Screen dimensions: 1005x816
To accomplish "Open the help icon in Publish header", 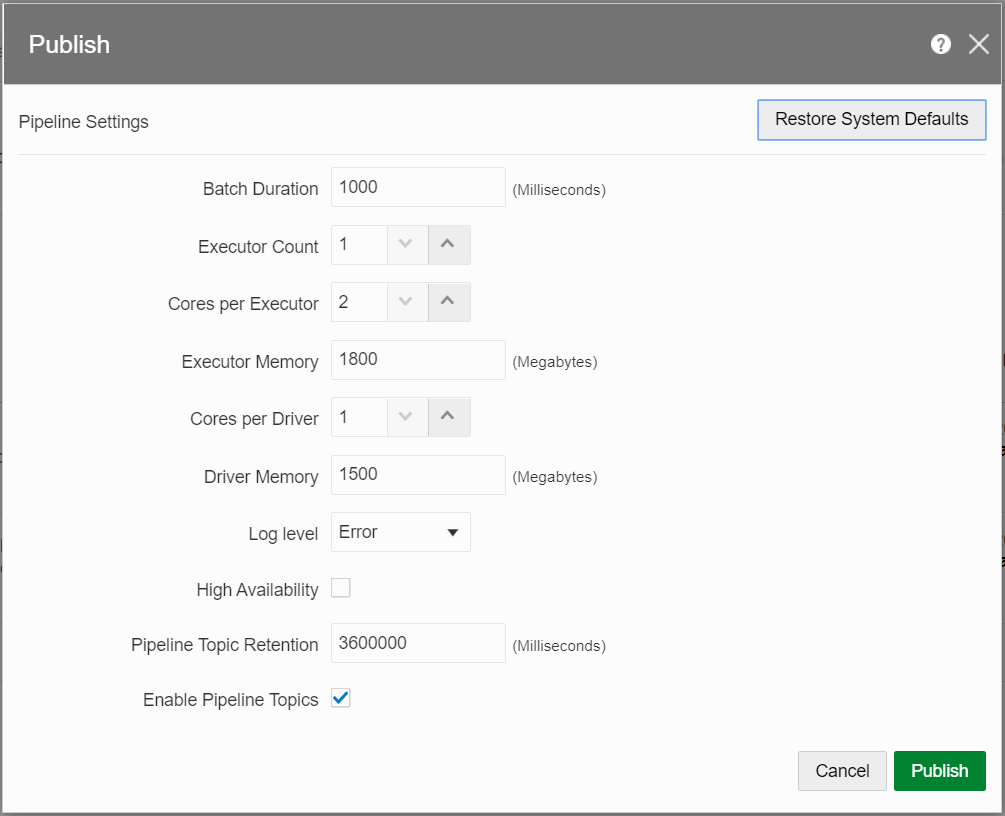I will [x=940, y=44].
